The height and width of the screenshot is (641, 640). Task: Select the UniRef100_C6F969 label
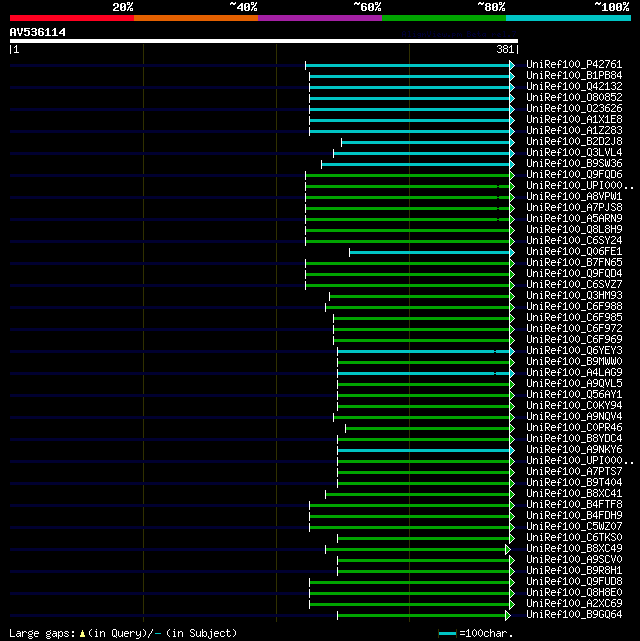point(574,340)
